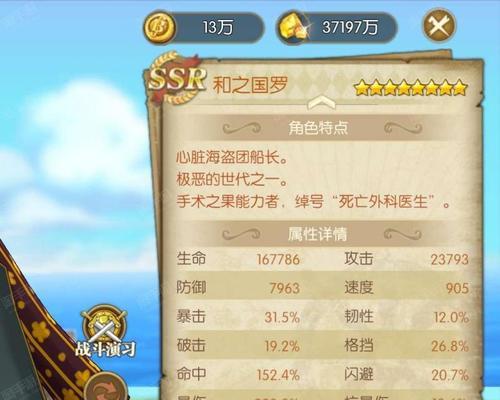Tap the gold ingot currency icon
The width and height of the screenshot is (500, 400).
(x=294, y=27)
